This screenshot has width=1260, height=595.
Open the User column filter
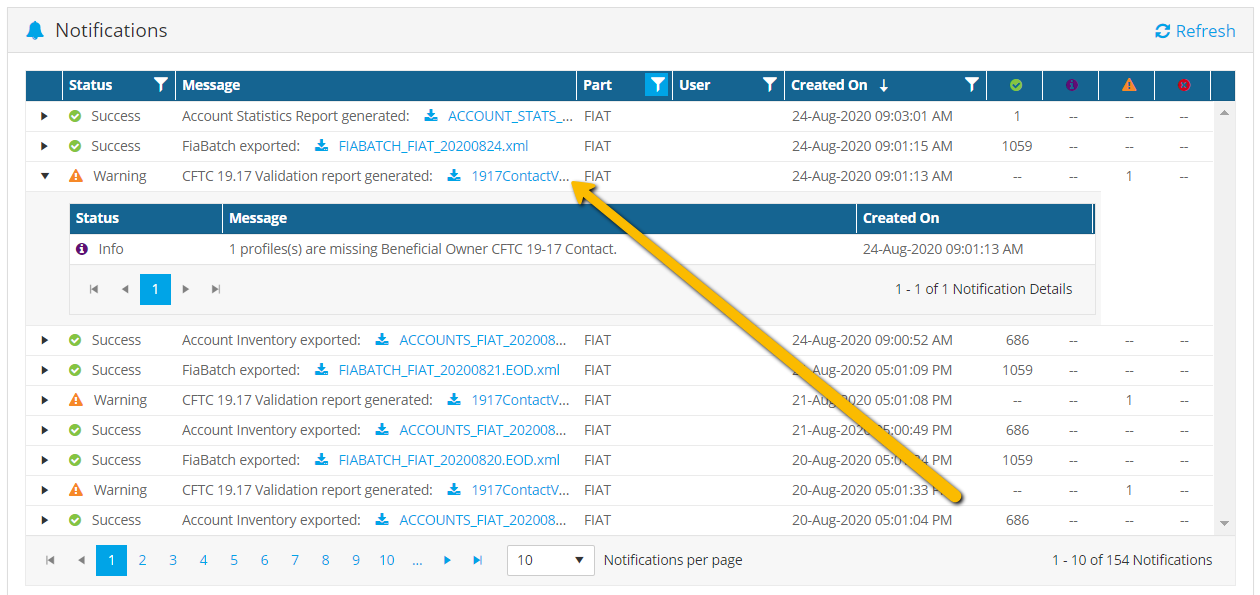[770, 85]
